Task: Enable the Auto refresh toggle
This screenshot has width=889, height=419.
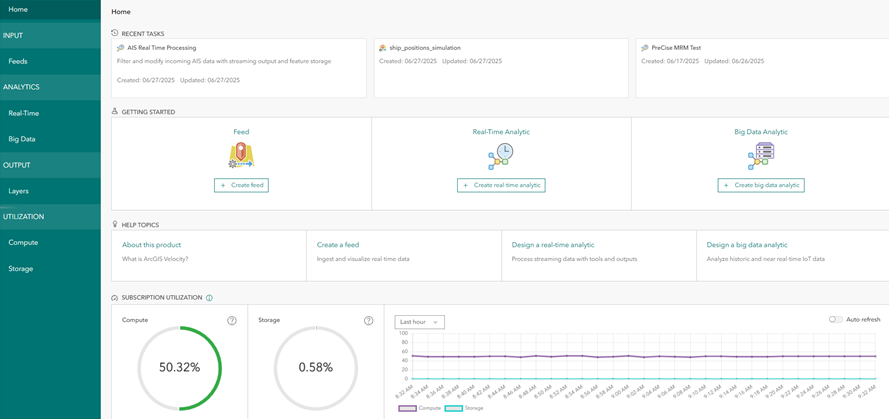Action: pyautogui.click(x=835, y=320)
